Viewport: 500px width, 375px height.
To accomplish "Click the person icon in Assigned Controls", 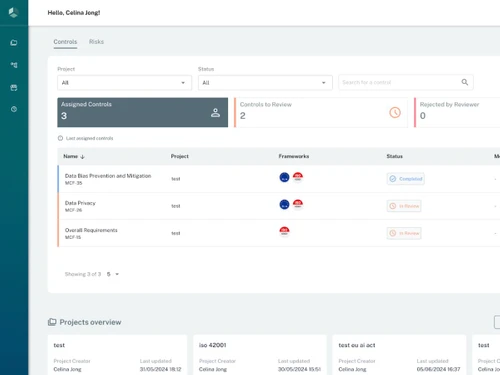I will [x=215, y=113].
